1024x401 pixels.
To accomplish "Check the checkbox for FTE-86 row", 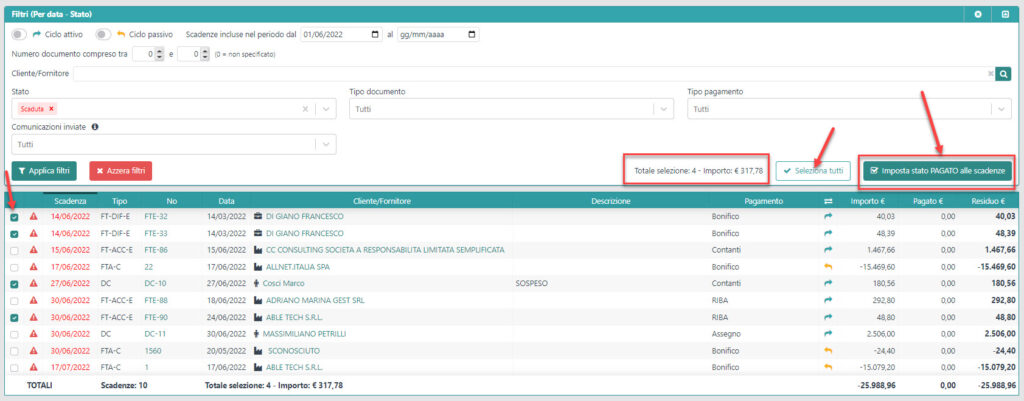I will [x=14, y=250].
